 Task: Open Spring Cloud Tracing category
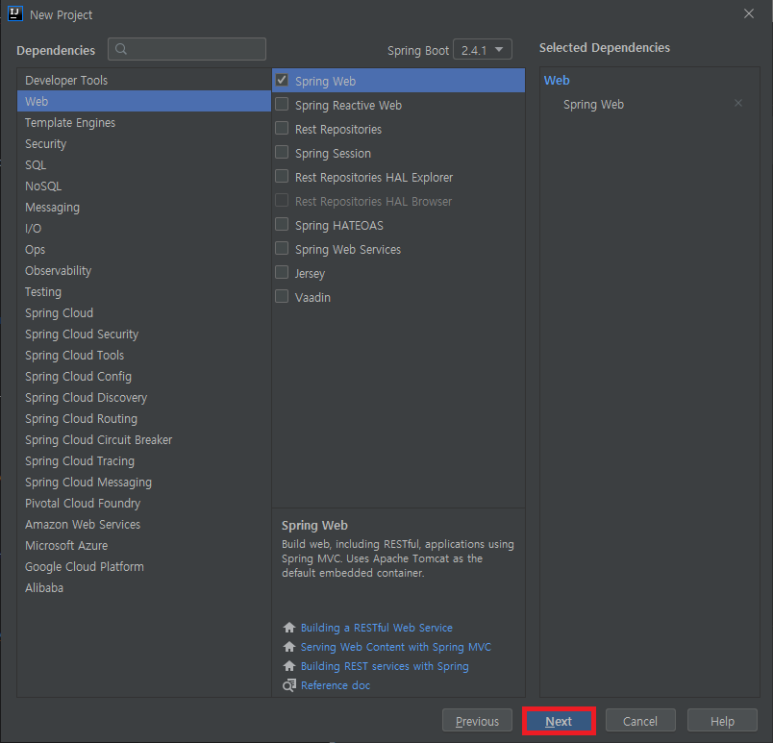pyautogui.click(x=144, y=461)
